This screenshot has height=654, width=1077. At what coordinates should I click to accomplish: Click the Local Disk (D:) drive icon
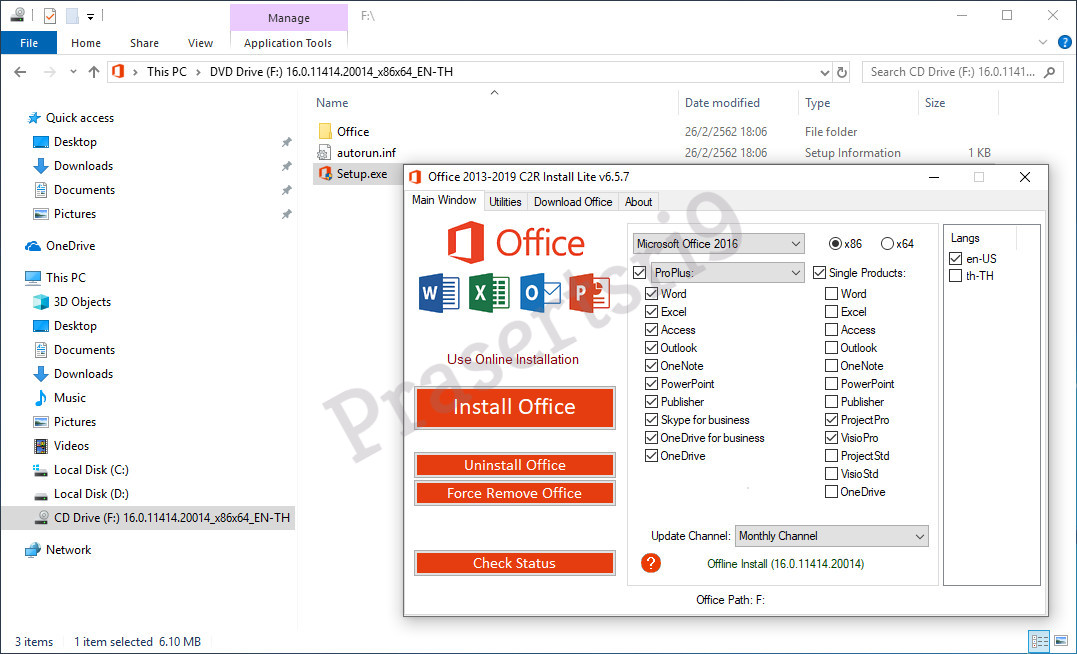tap(41, 495)
